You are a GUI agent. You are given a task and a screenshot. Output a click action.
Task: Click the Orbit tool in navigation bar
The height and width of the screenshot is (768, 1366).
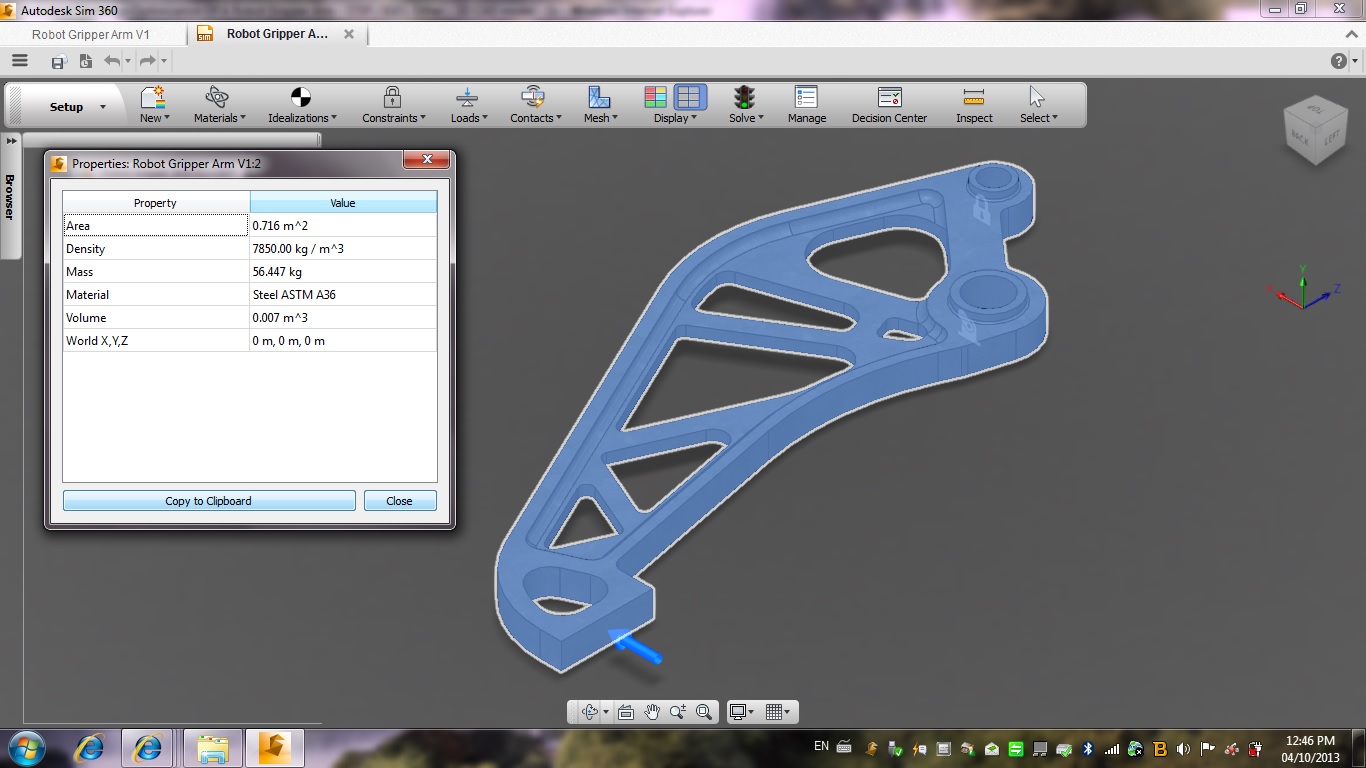(x=590, y=712)
